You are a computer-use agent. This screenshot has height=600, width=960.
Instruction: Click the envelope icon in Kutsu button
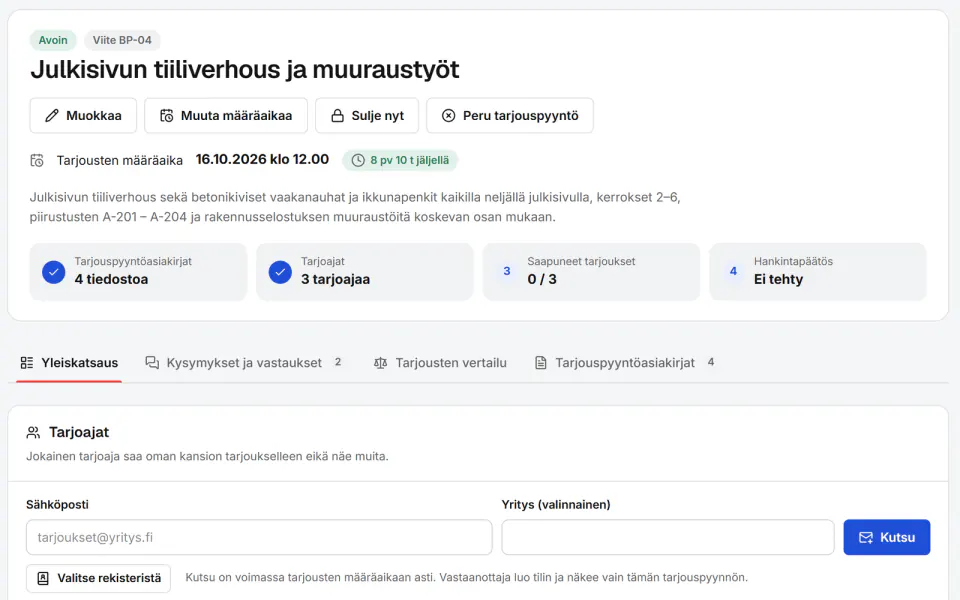click(866, 538)
